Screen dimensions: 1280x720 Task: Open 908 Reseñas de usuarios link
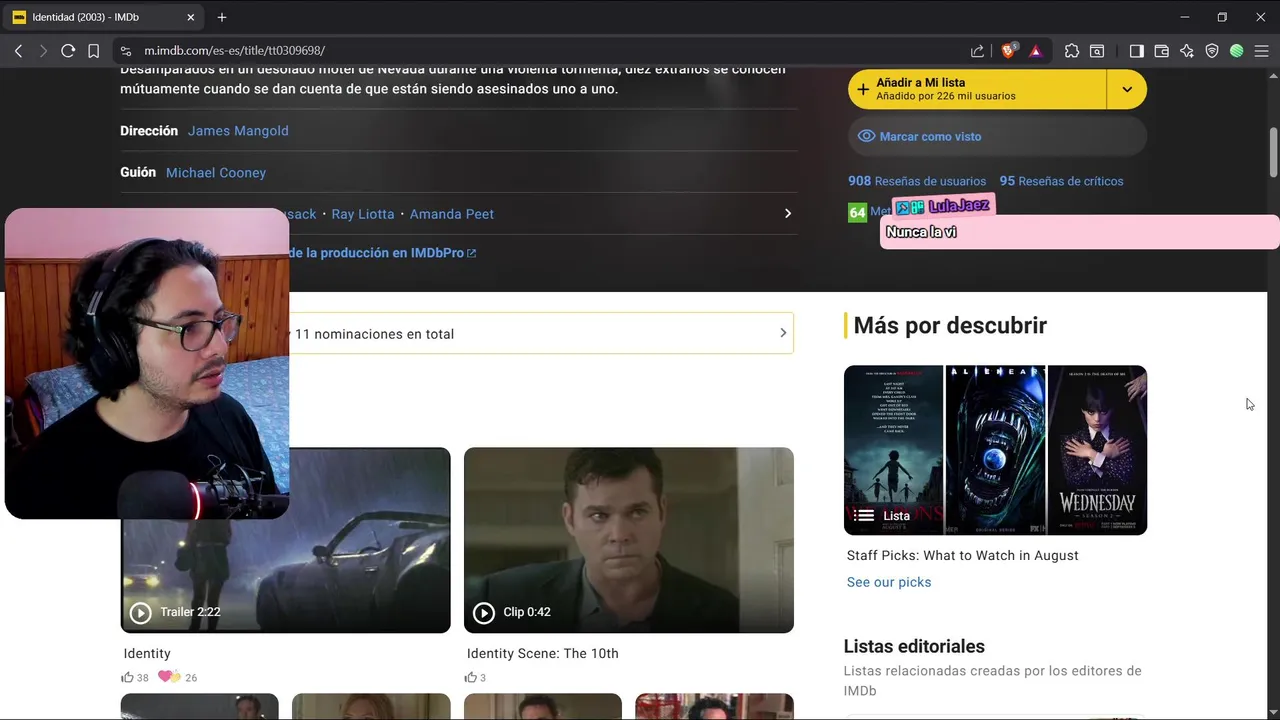917,181
